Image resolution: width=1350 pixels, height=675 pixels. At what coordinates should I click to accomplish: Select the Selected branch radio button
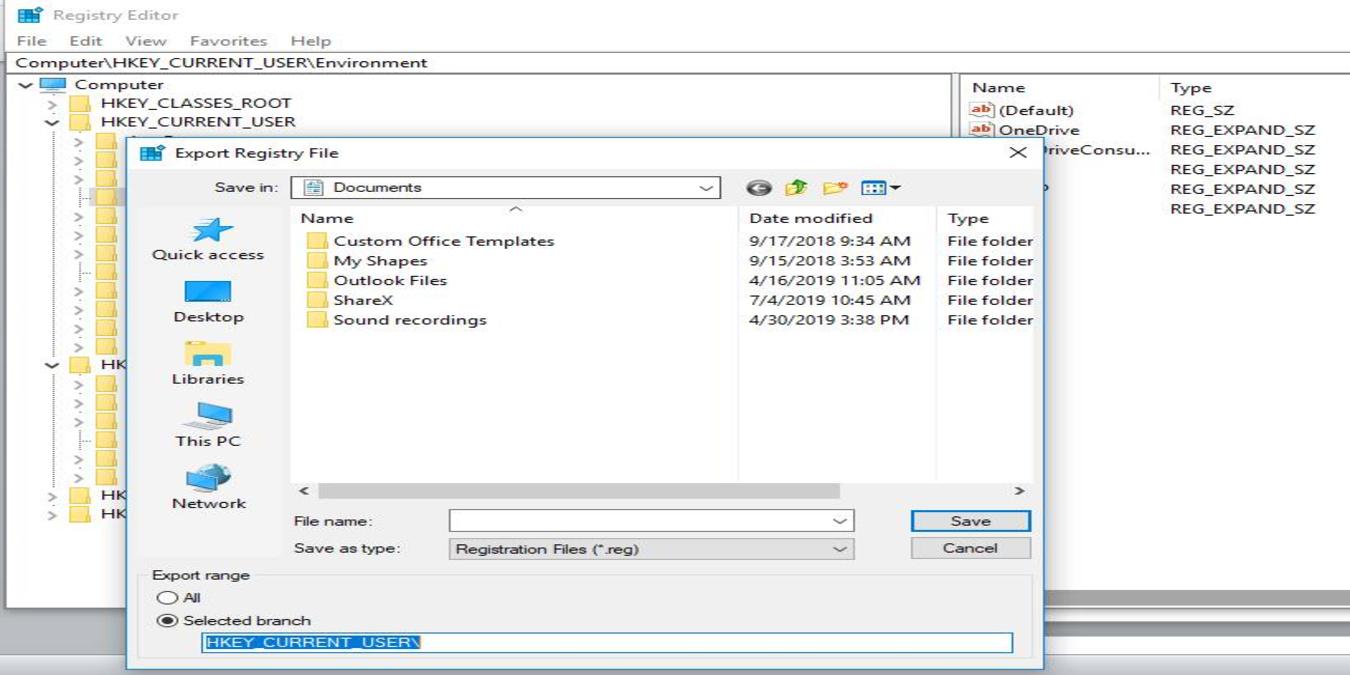tap(167, 620)
